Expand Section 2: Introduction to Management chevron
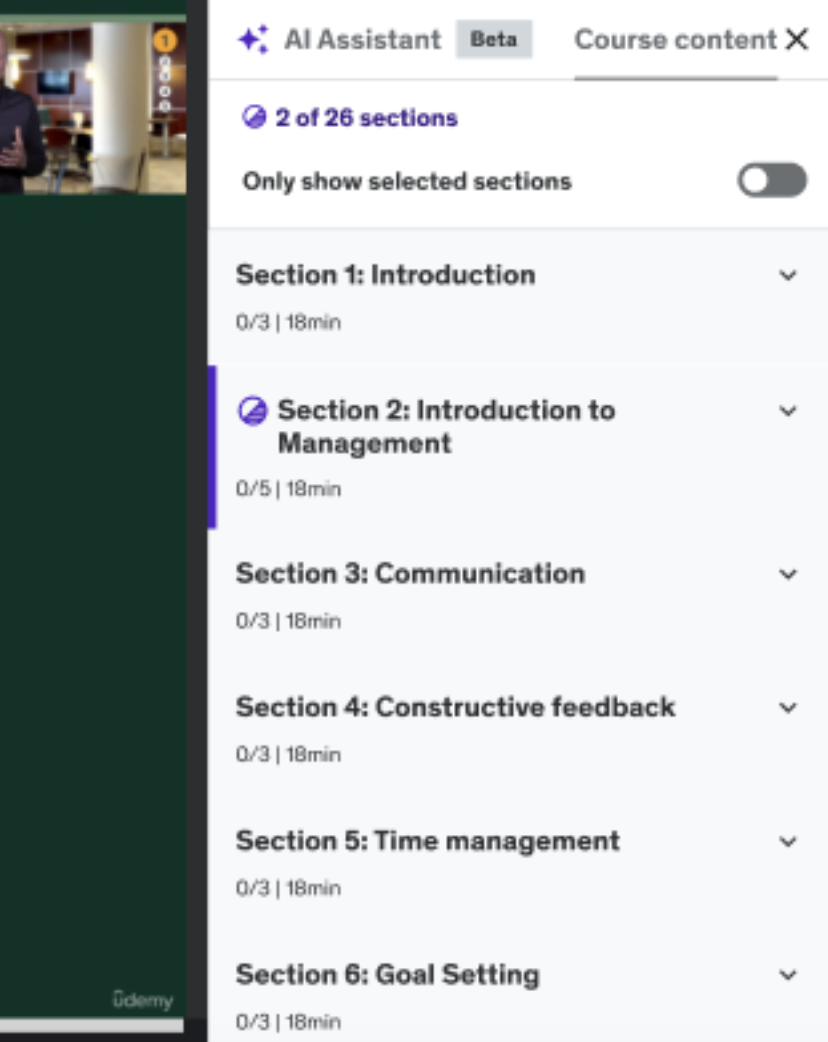Viewport: 828px width, 1042px height. tap(788, 411)
